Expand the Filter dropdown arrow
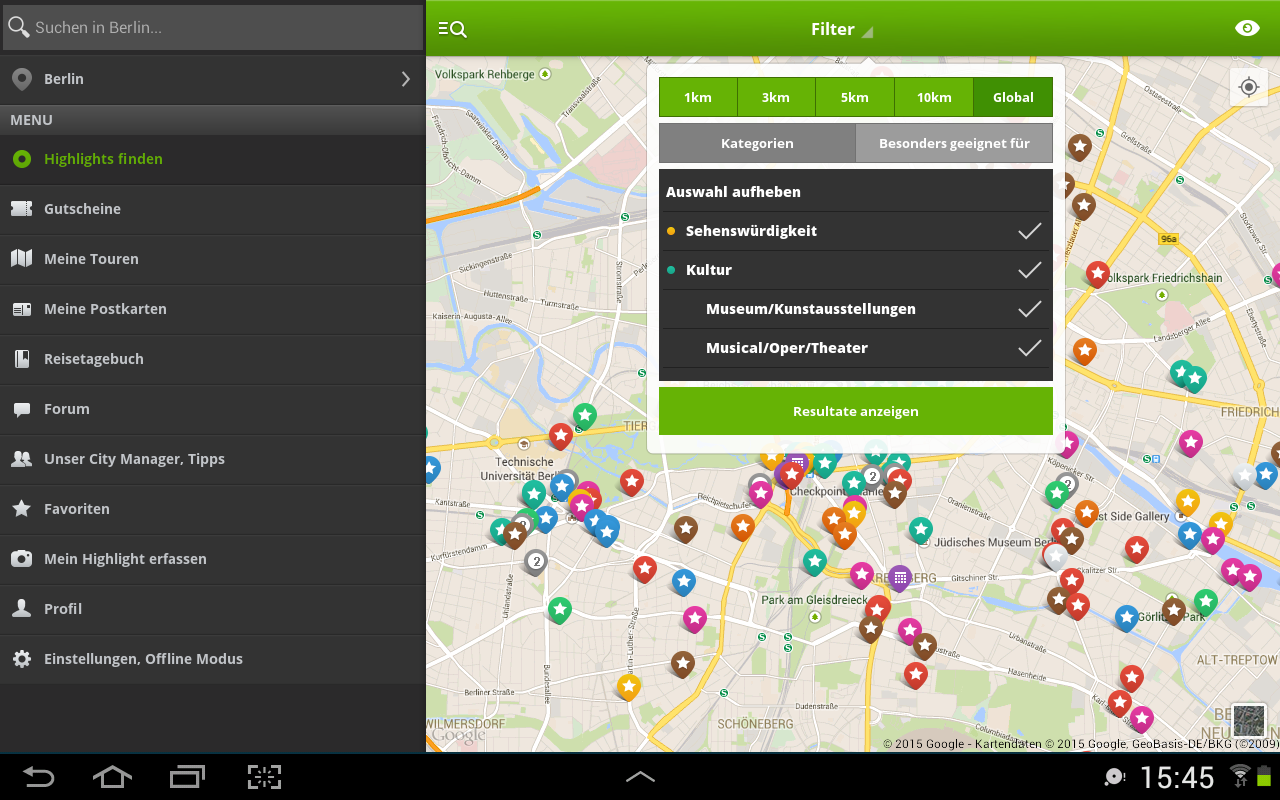Screen dimensions: 1280x800 pyautogui.click(x=867, y=31)
